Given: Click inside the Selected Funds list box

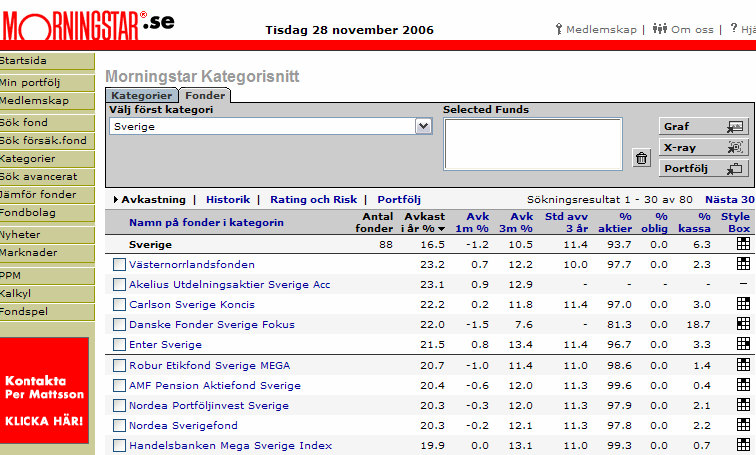Looking at the screenshot, I should pyautogui.click(x=533, y=144).
